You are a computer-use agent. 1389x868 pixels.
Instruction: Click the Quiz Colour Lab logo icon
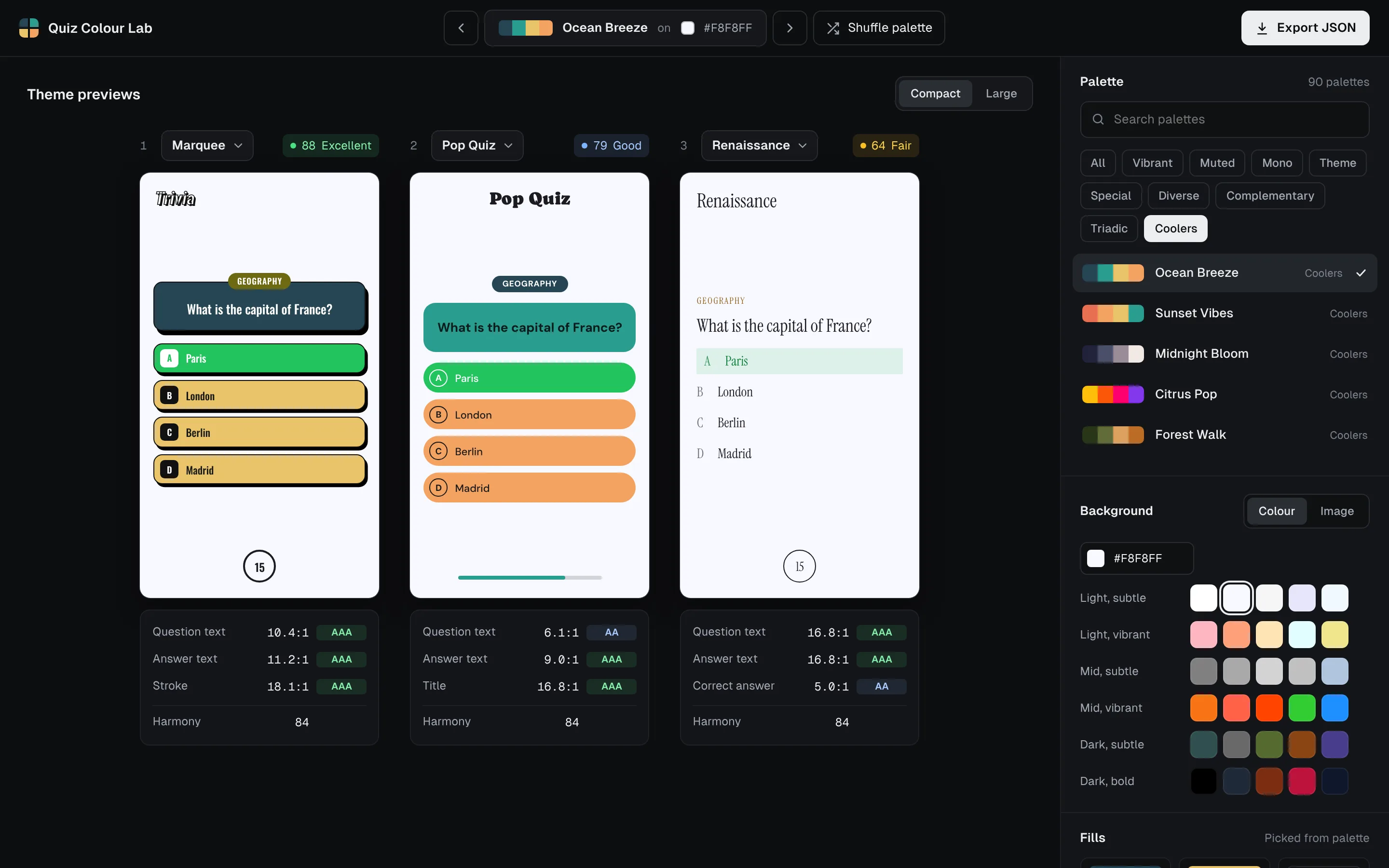tap(29, 27)
